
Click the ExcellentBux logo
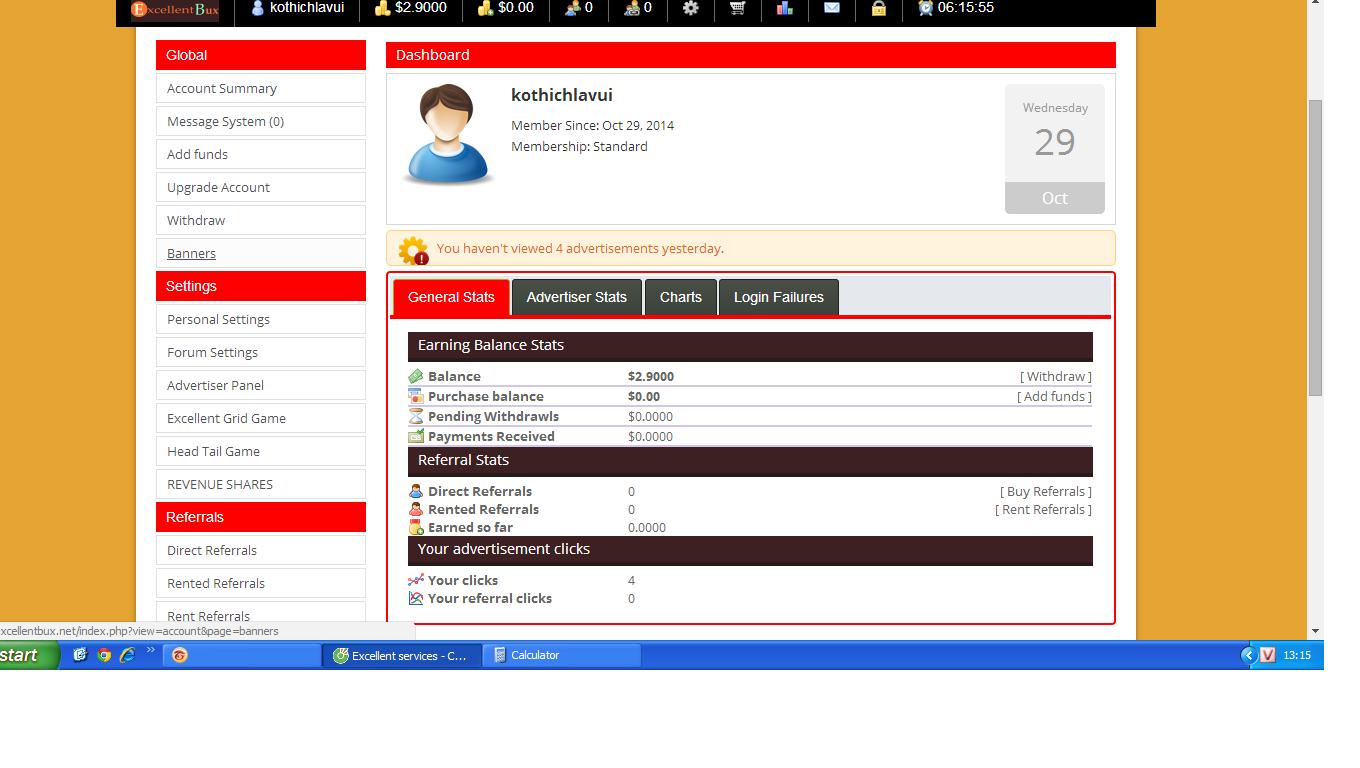point(175,10)
